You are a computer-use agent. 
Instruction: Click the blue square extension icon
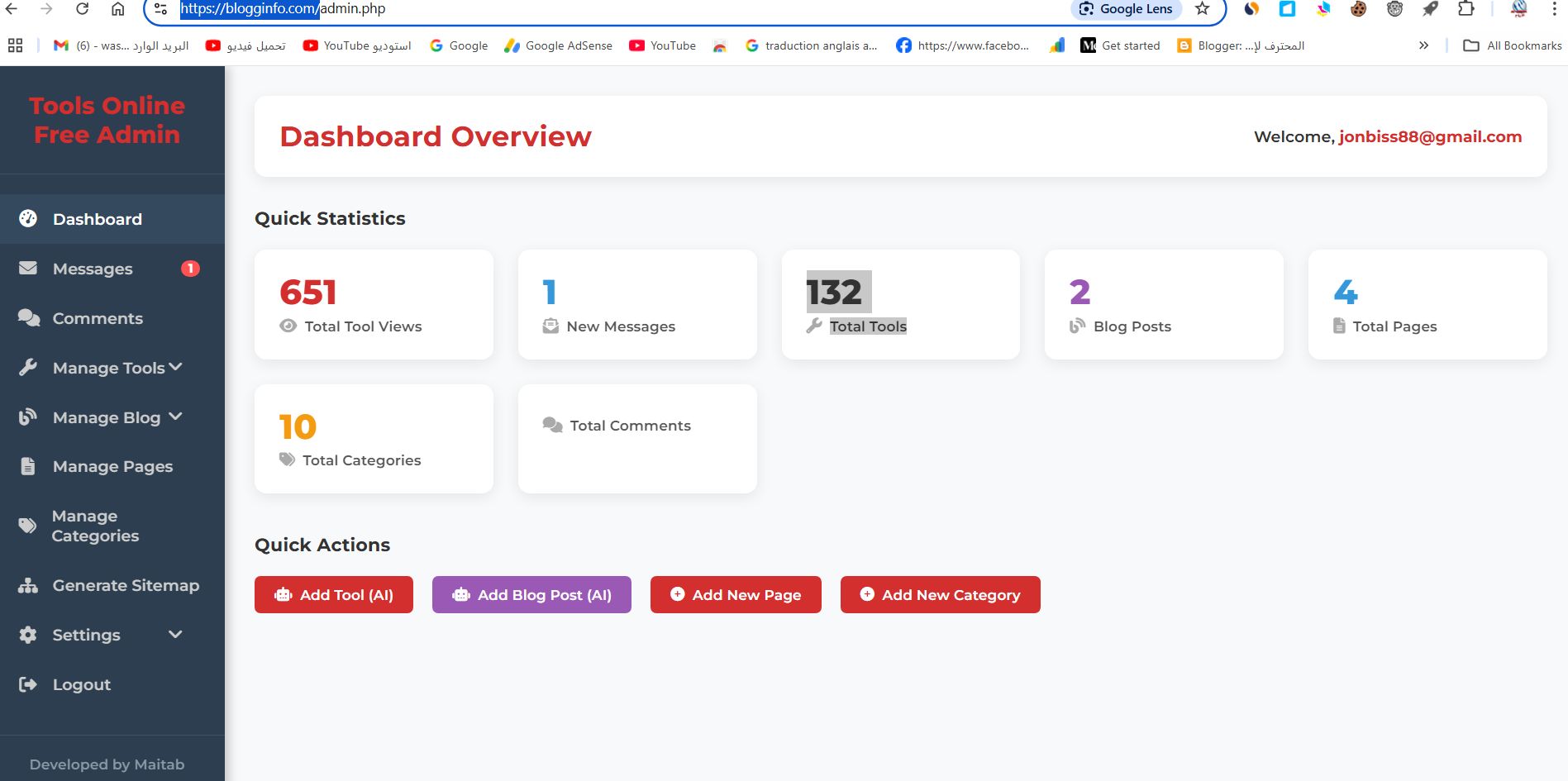(x=1287, y=9)
